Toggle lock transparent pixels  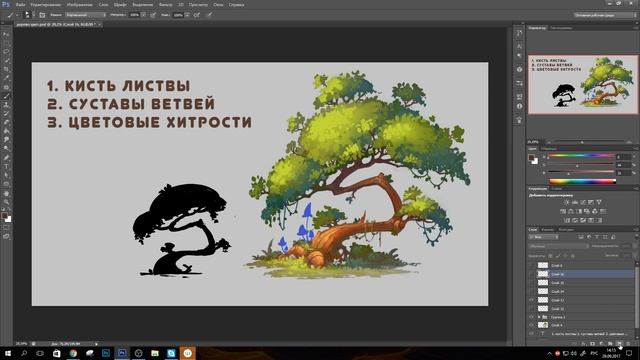point(550,256)
